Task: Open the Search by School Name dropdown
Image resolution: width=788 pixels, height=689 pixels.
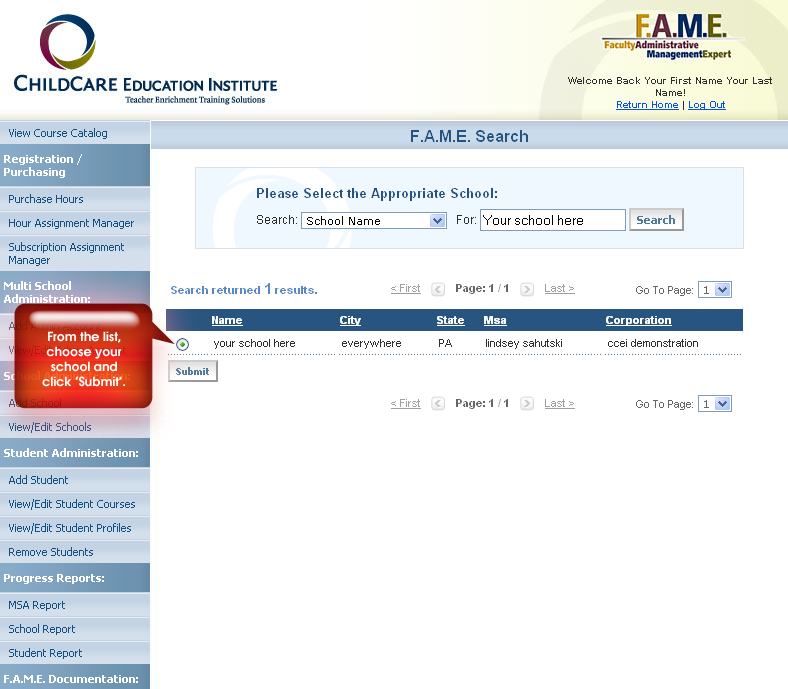Action: pos(373,221)
